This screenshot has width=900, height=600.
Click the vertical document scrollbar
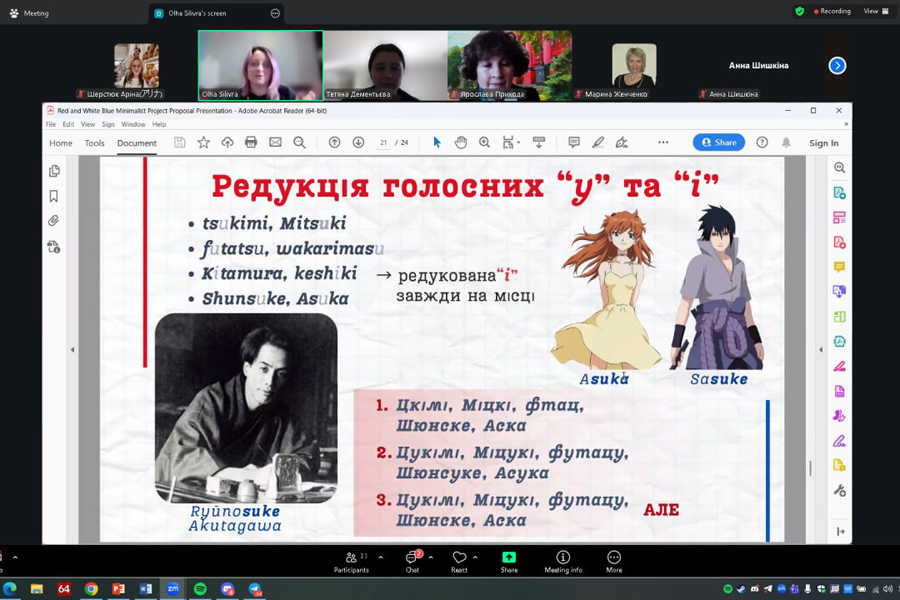tap(810, 467)
